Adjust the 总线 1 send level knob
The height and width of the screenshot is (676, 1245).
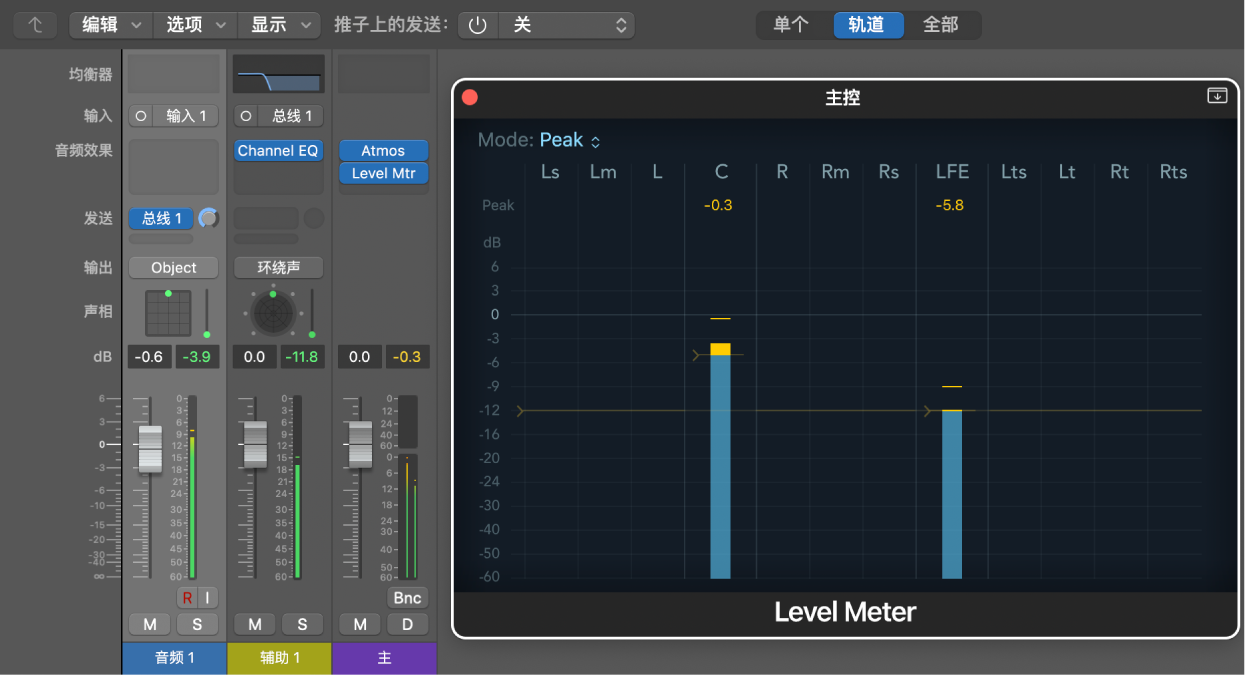point(208,218)
